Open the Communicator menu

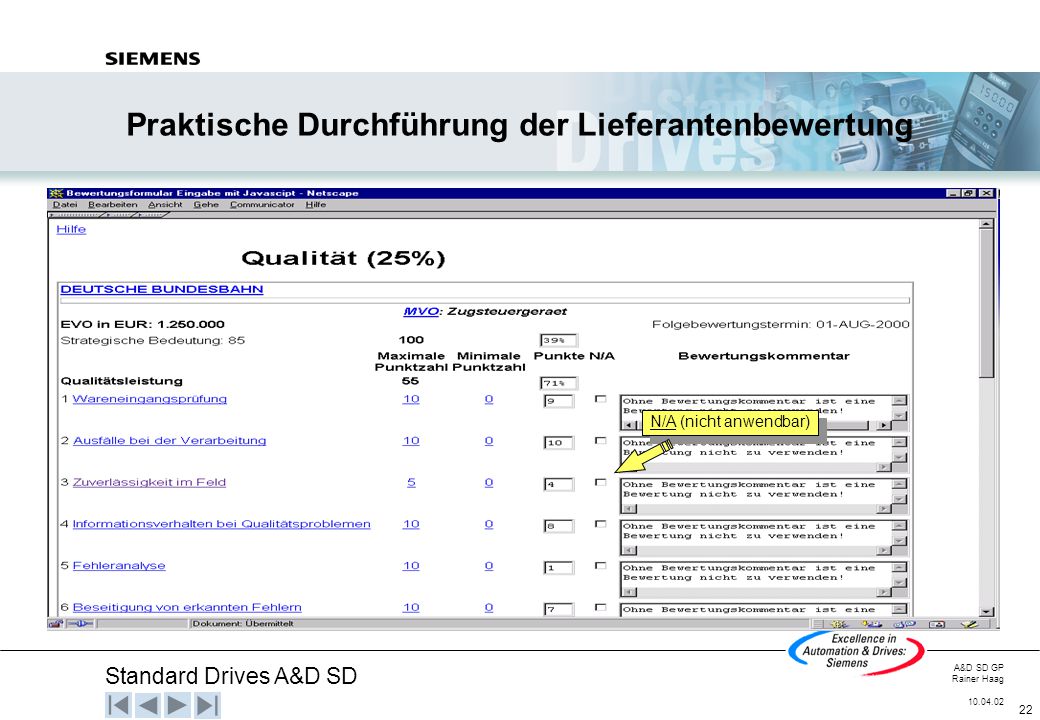pyautogui.click(x=262, y=205)
